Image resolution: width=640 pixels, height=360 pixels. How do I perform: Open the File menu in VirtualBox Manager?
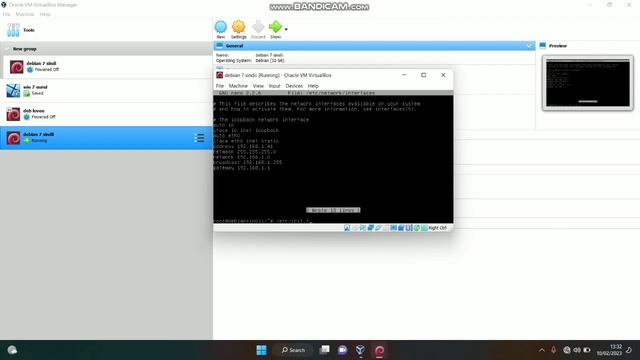tap(6, 14)
